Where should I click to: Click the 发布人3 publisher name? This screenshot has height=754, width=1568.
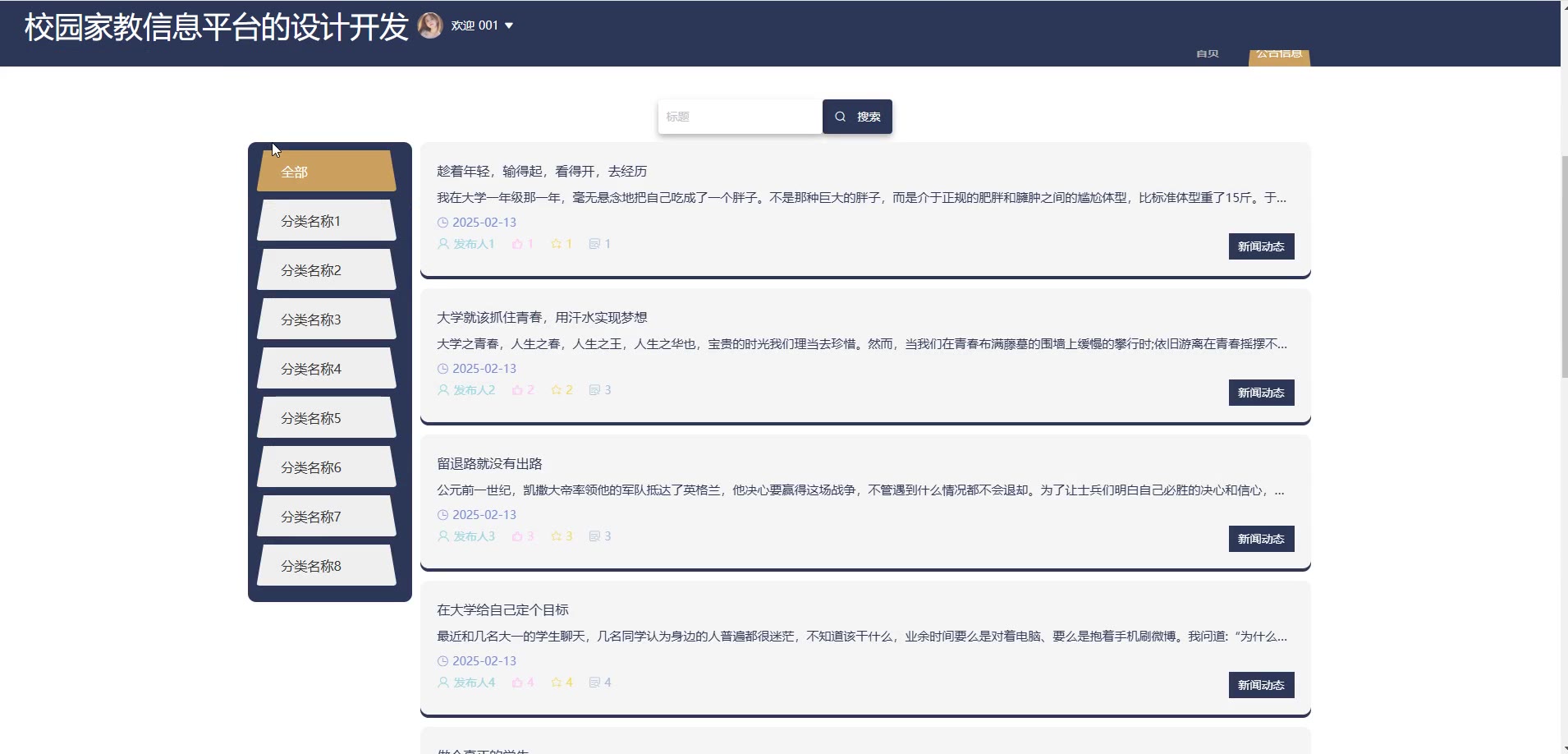tap(474, 536)
